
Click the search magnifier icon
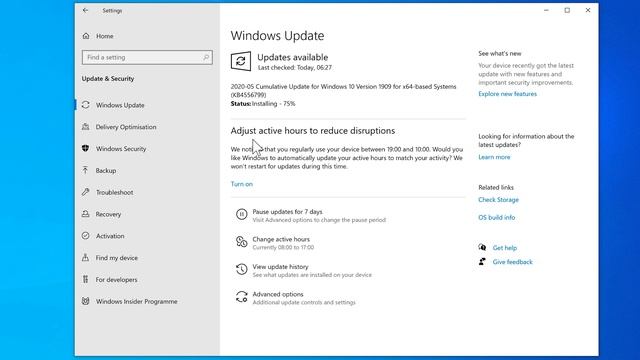pyautogui.click(x=206, y=58)
